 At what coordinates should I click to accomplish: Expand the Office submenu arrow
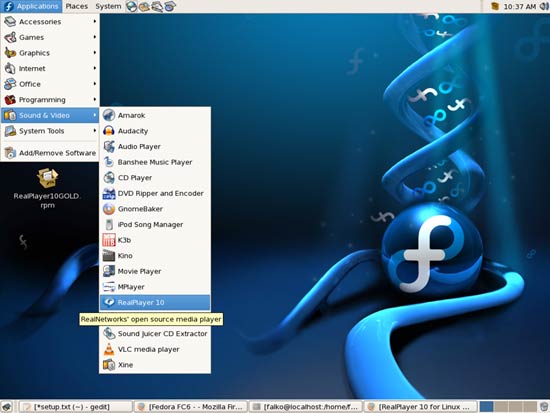[x=95, y=84]
